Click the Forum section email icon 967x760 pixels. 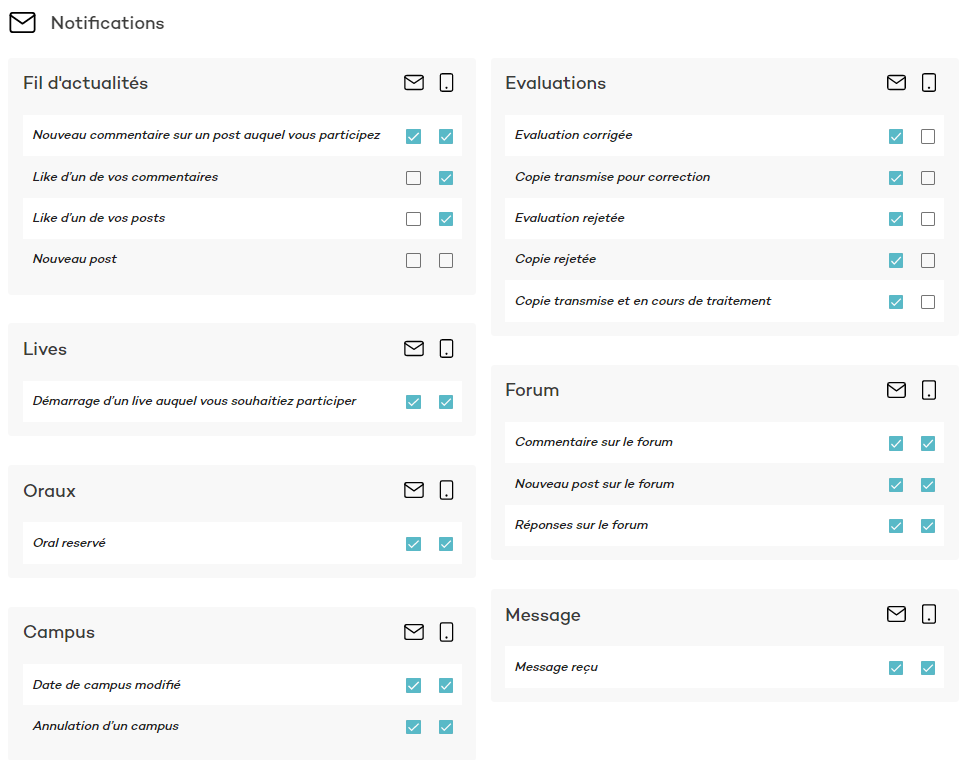[x=896, y=390]
